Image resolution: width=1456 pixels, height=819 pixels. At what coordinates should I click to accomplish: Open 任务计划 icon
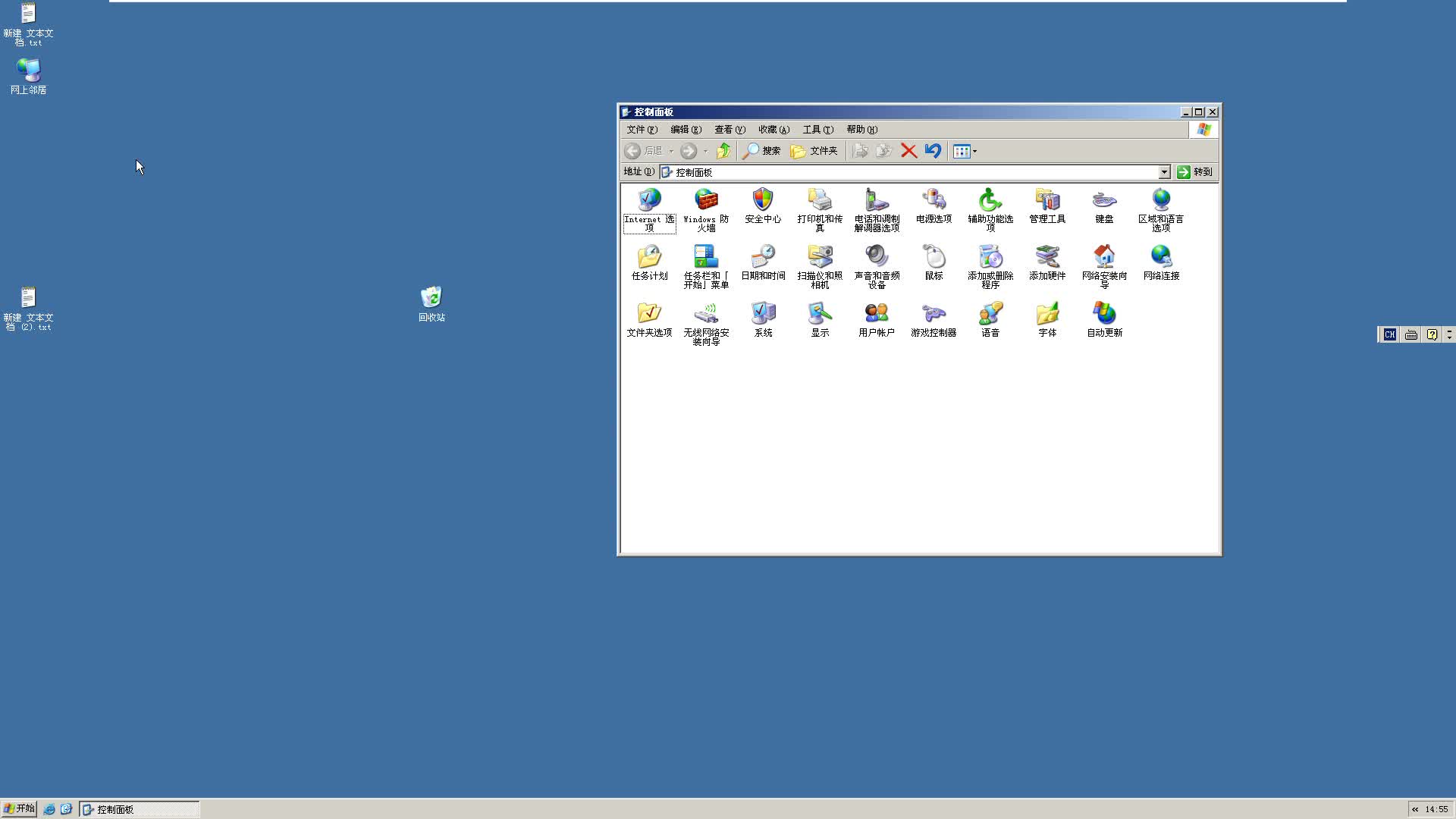(649, 262)
